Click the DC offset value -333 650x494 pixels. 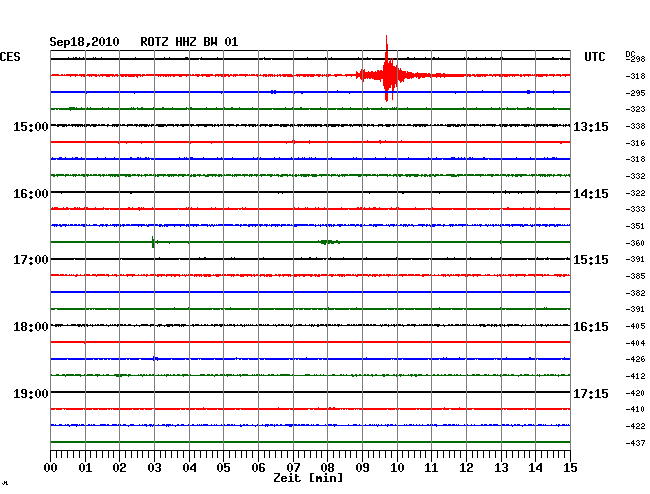pos(635,209)
